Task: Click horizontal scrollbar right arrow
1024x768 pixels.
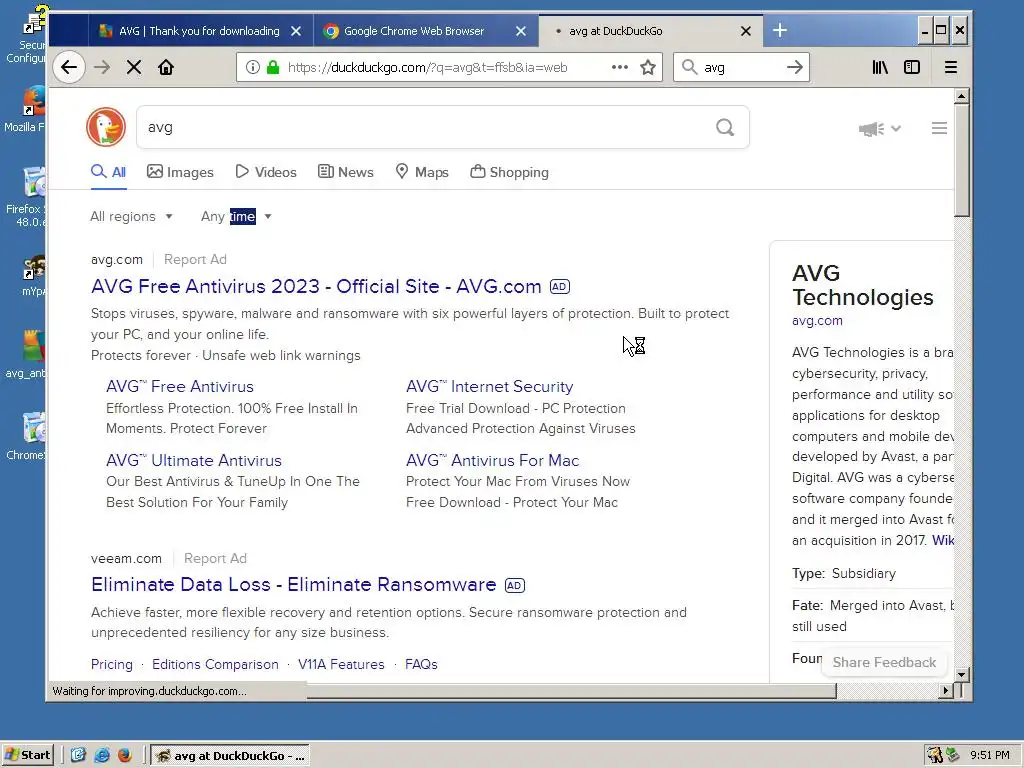Action: pyautogui.click(x=946, y=690)
